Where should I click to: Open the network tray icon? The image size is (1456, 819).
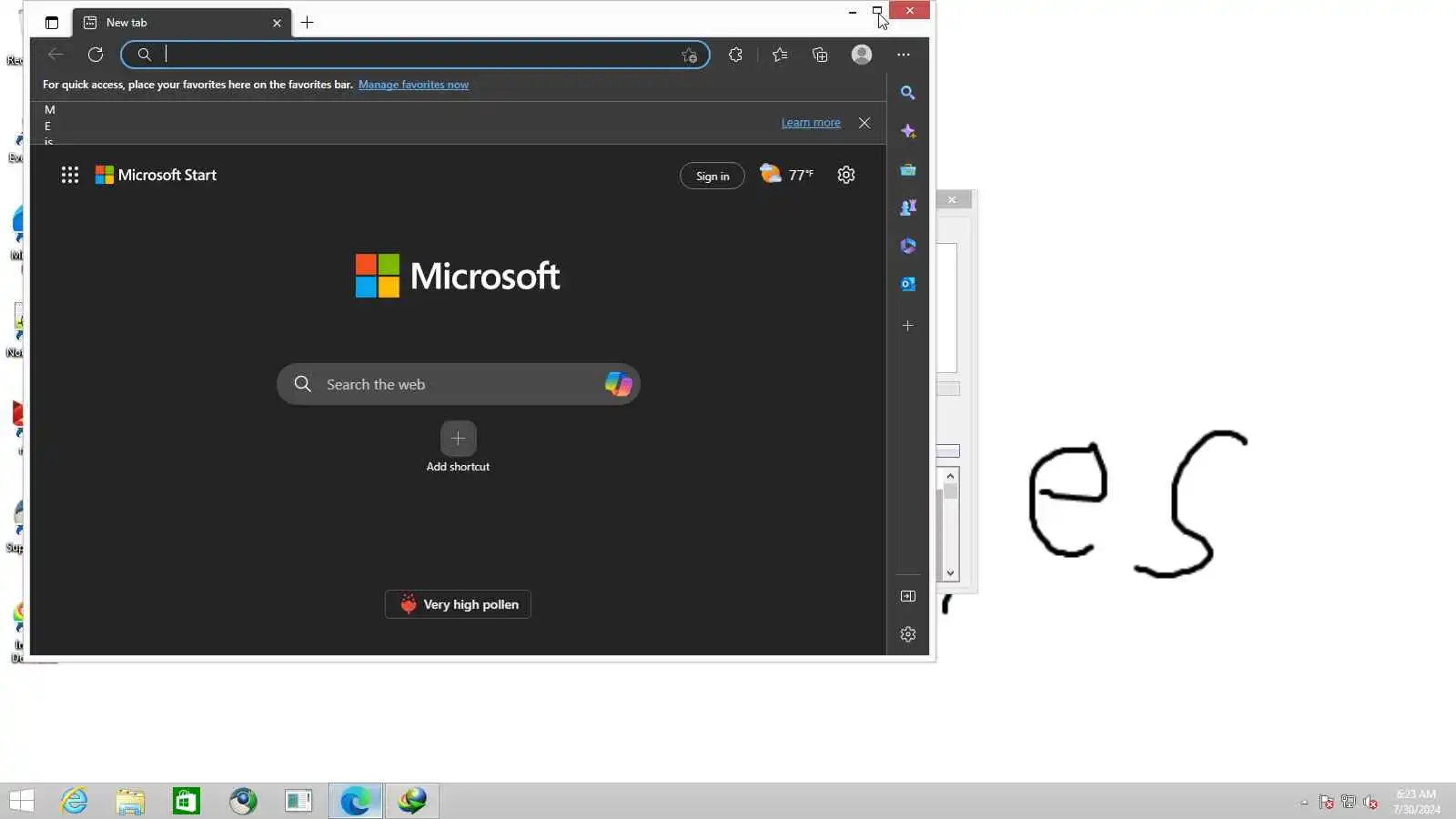[x=1349, y=802]
